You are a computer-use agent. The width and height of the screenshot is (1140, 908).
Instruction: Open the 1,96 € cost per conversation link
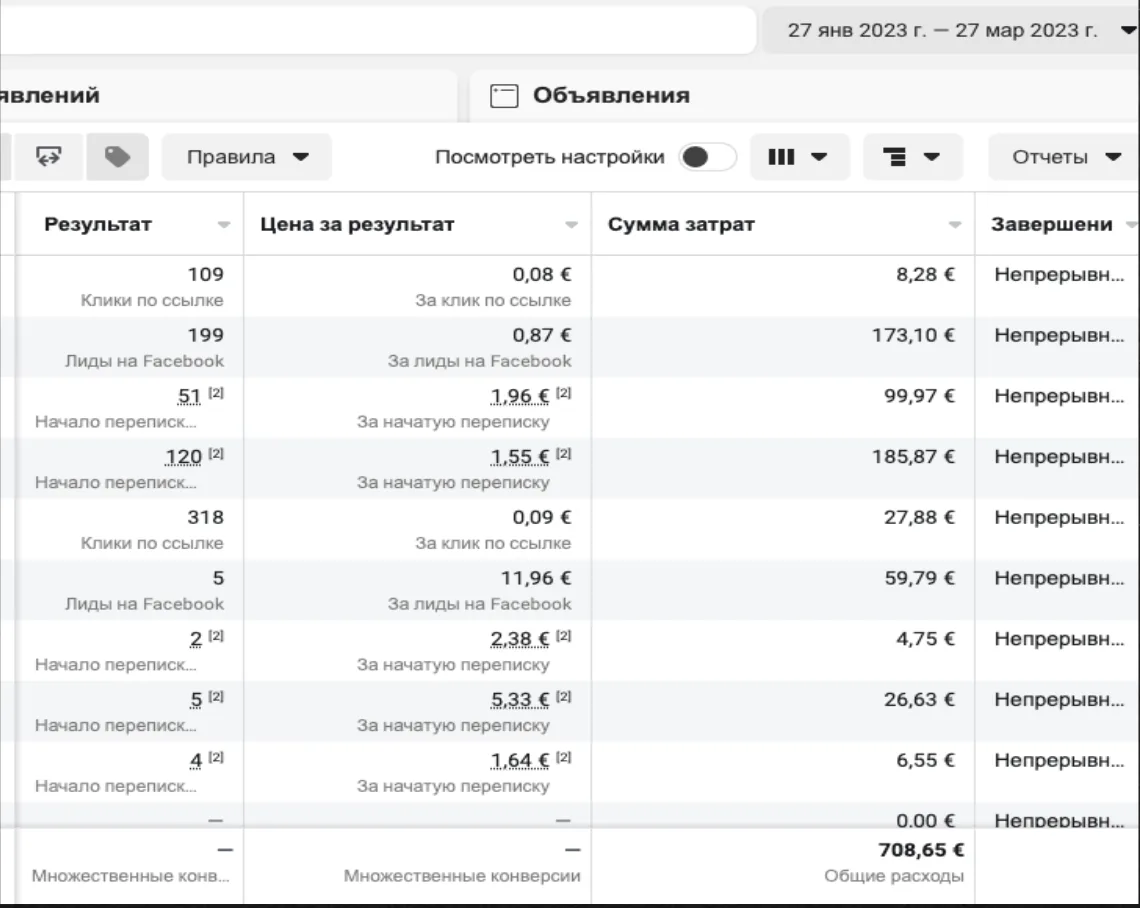point(520,396)
